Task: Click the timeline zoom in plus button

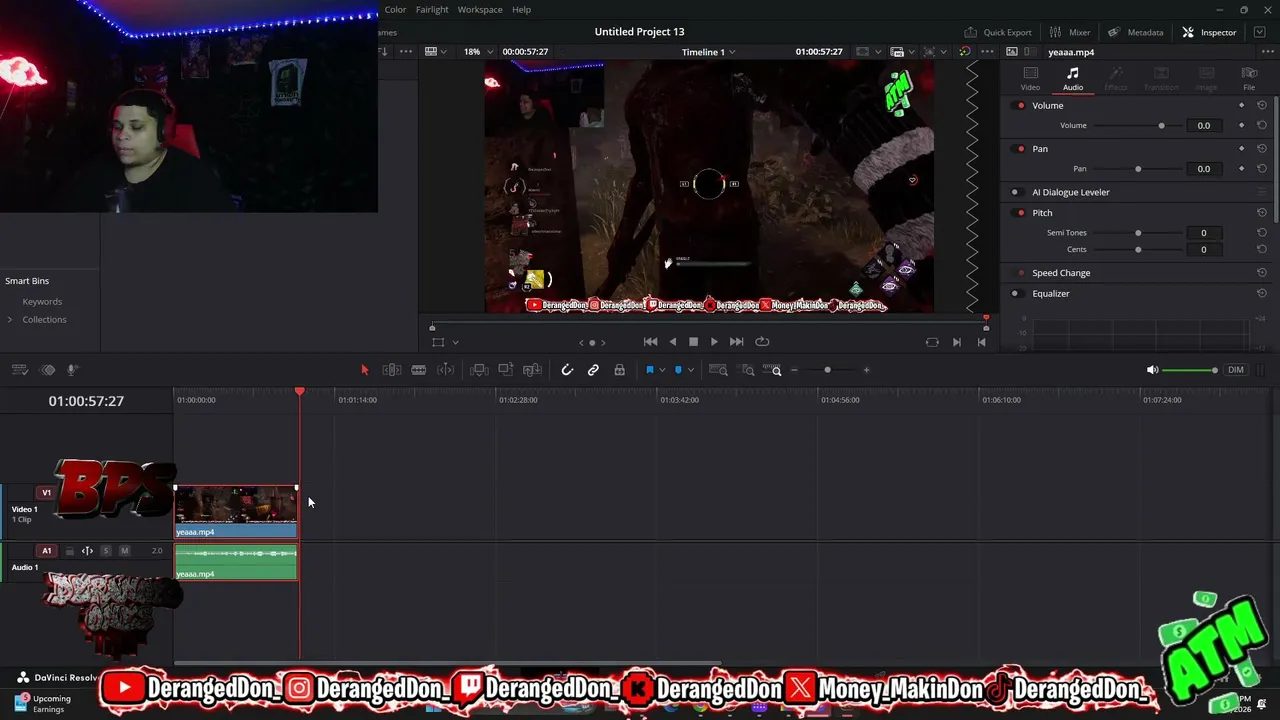Action: click(866, 370)
